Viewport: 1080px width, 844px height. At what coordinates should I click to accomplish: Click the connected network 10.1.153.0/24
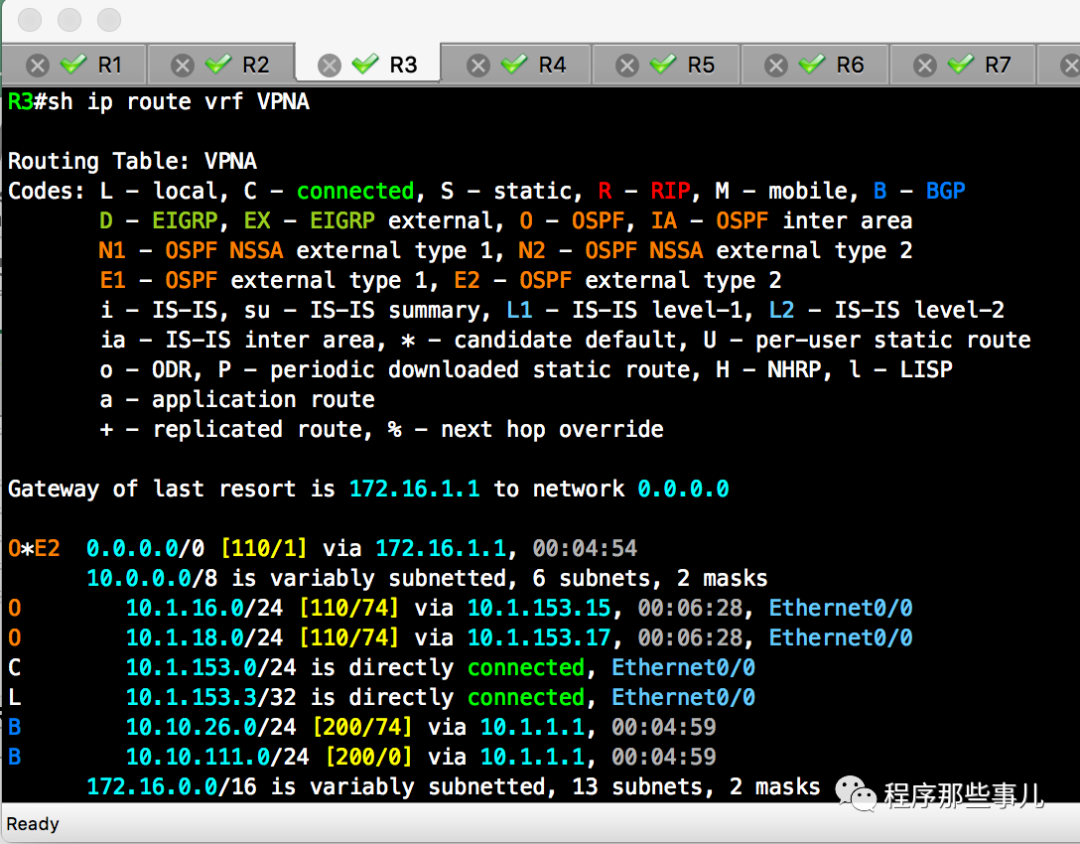(211, 667)
